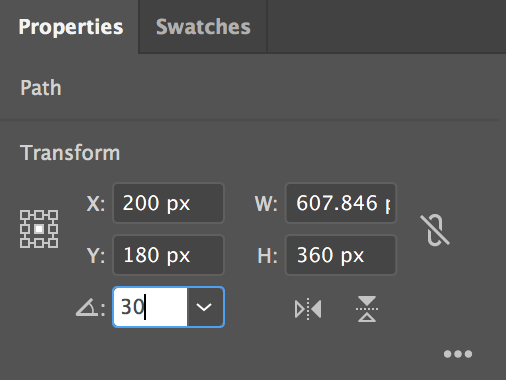Click the Transform section heading
The width and height of the screenshot is (506, 380).
(x=70, y=153)
